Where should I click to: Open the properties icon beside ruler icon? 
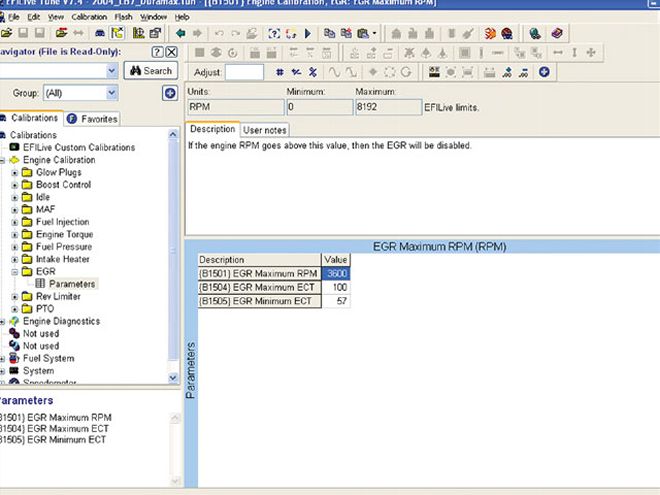[155, 33]
